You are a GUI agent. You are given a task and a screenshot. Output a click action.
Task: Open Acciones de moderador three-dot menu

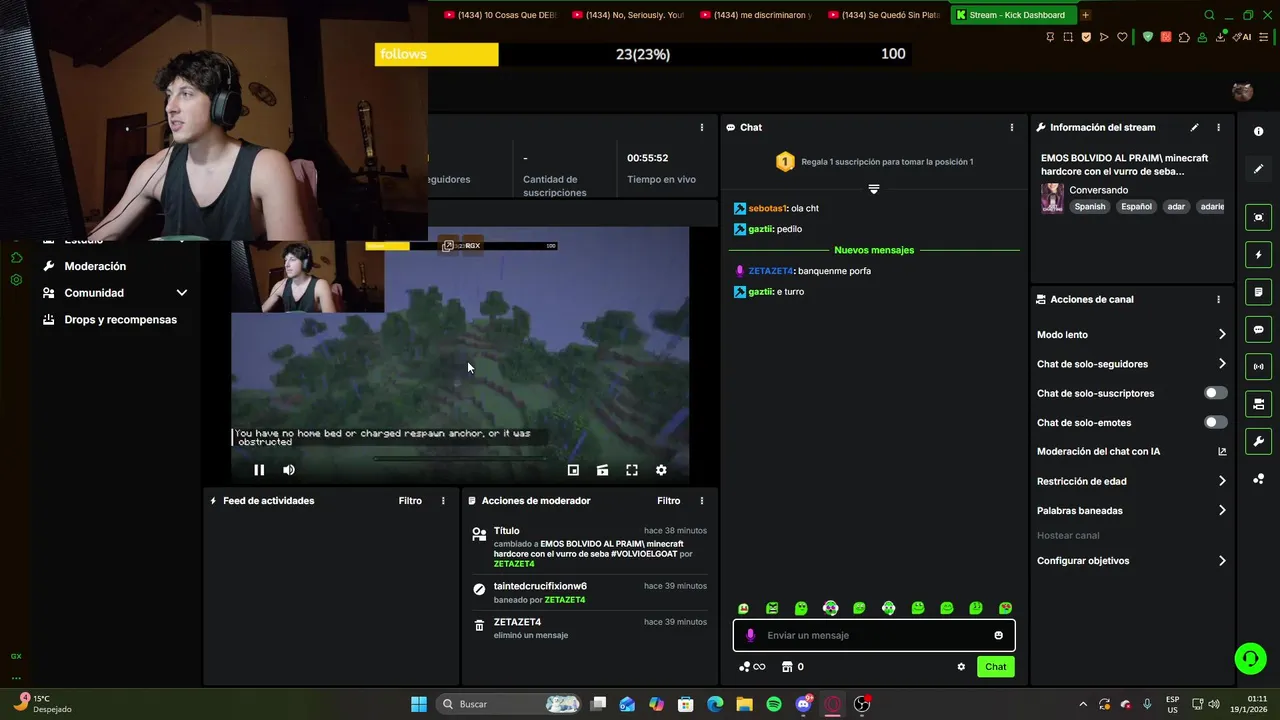(701, 501)
